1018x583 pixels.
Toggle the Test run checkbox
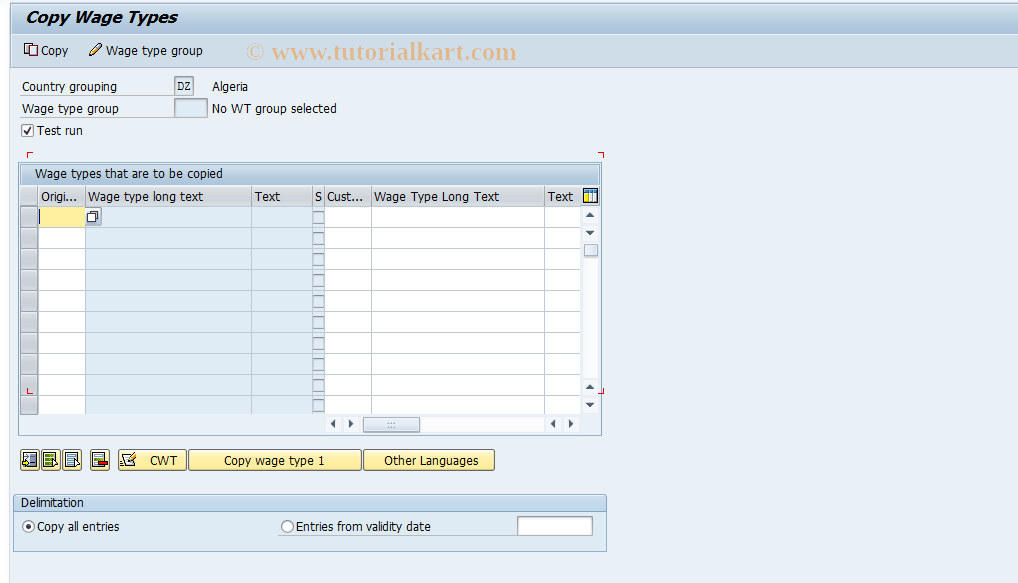point(27,130)
